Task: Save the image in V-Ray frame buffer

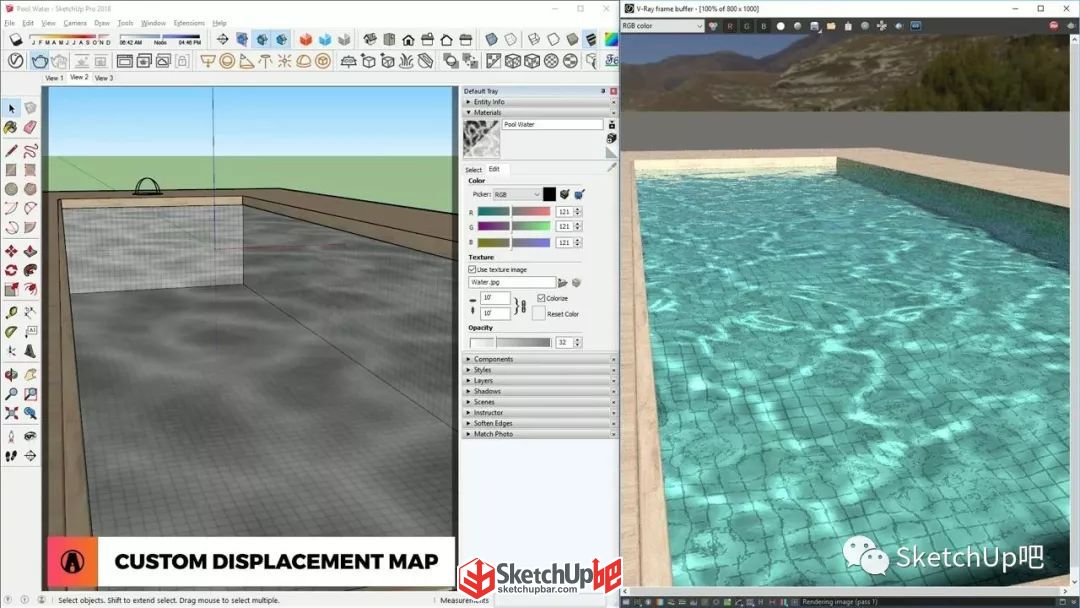Action: (x=815, y=26)
